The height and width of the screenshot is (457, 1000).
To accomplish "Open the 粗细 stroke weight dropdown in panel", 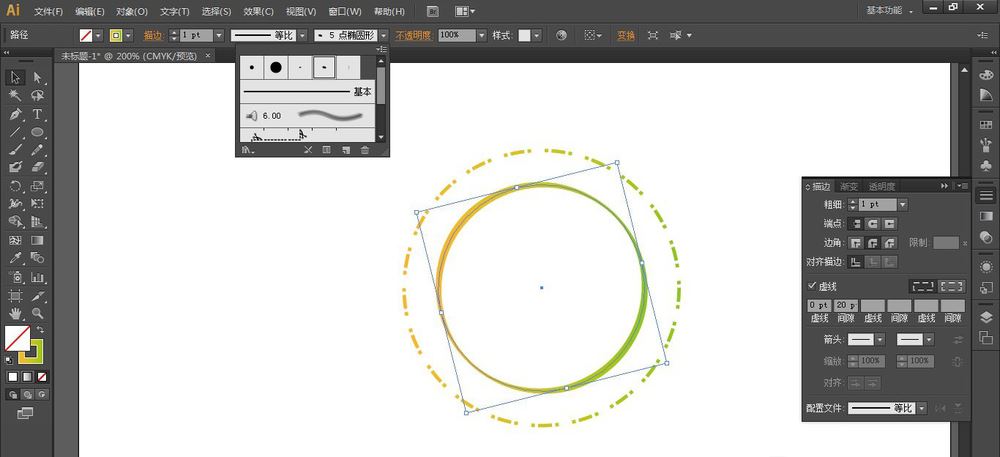I will click(903, 204).
